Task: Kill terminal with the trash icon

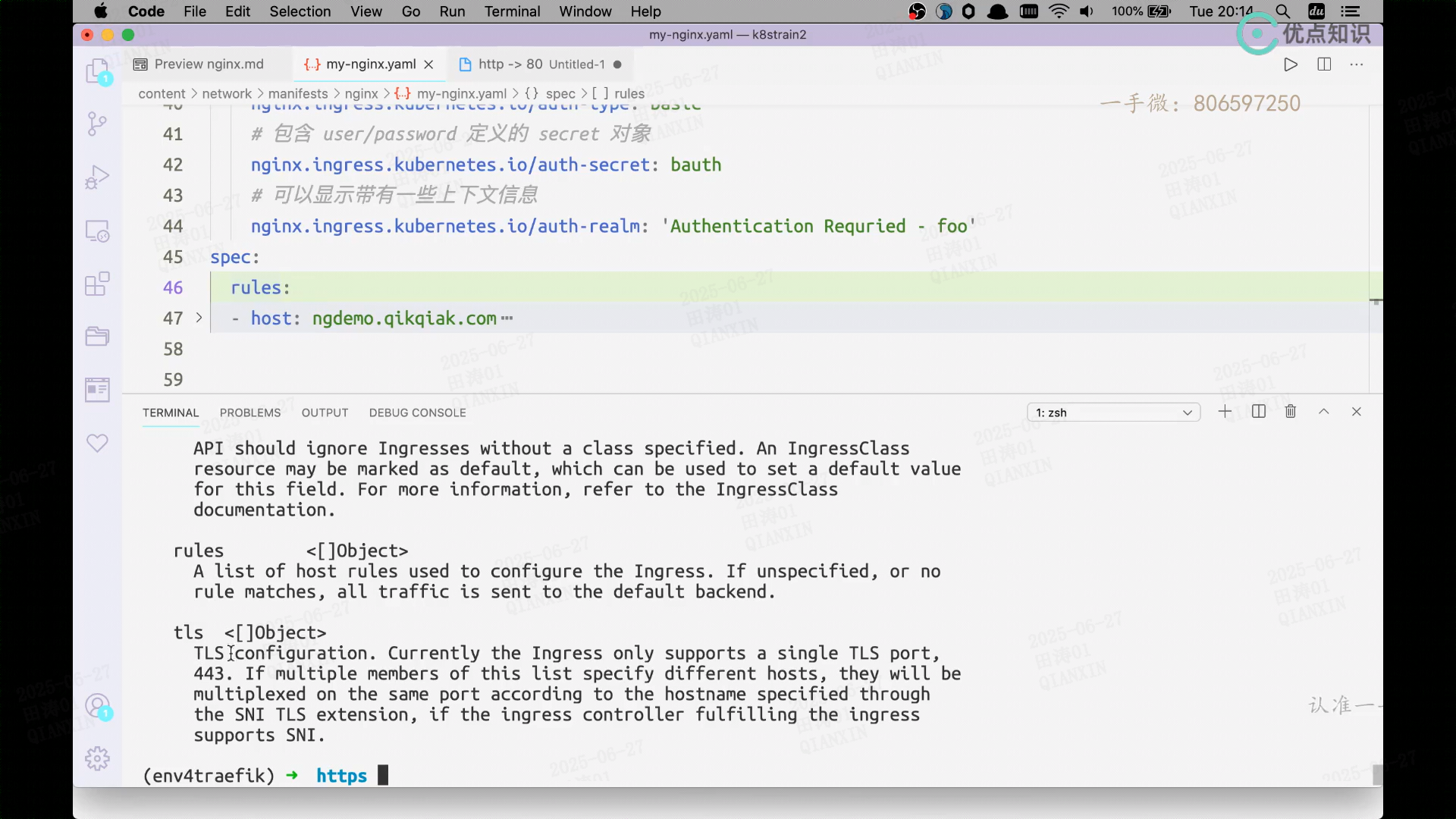Action: [x=1291, y=412]
